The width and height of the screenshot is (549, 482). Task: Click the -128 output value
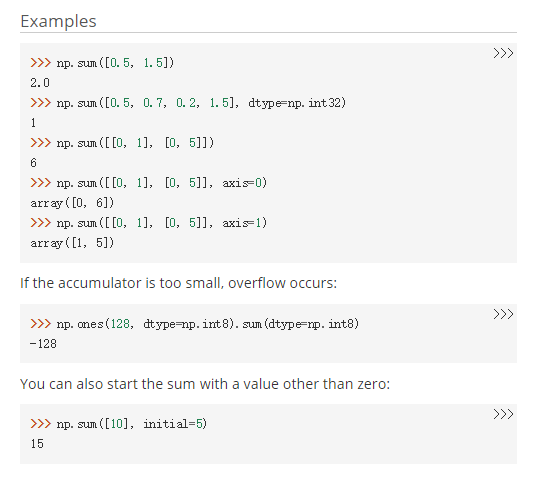coord(43,344)
